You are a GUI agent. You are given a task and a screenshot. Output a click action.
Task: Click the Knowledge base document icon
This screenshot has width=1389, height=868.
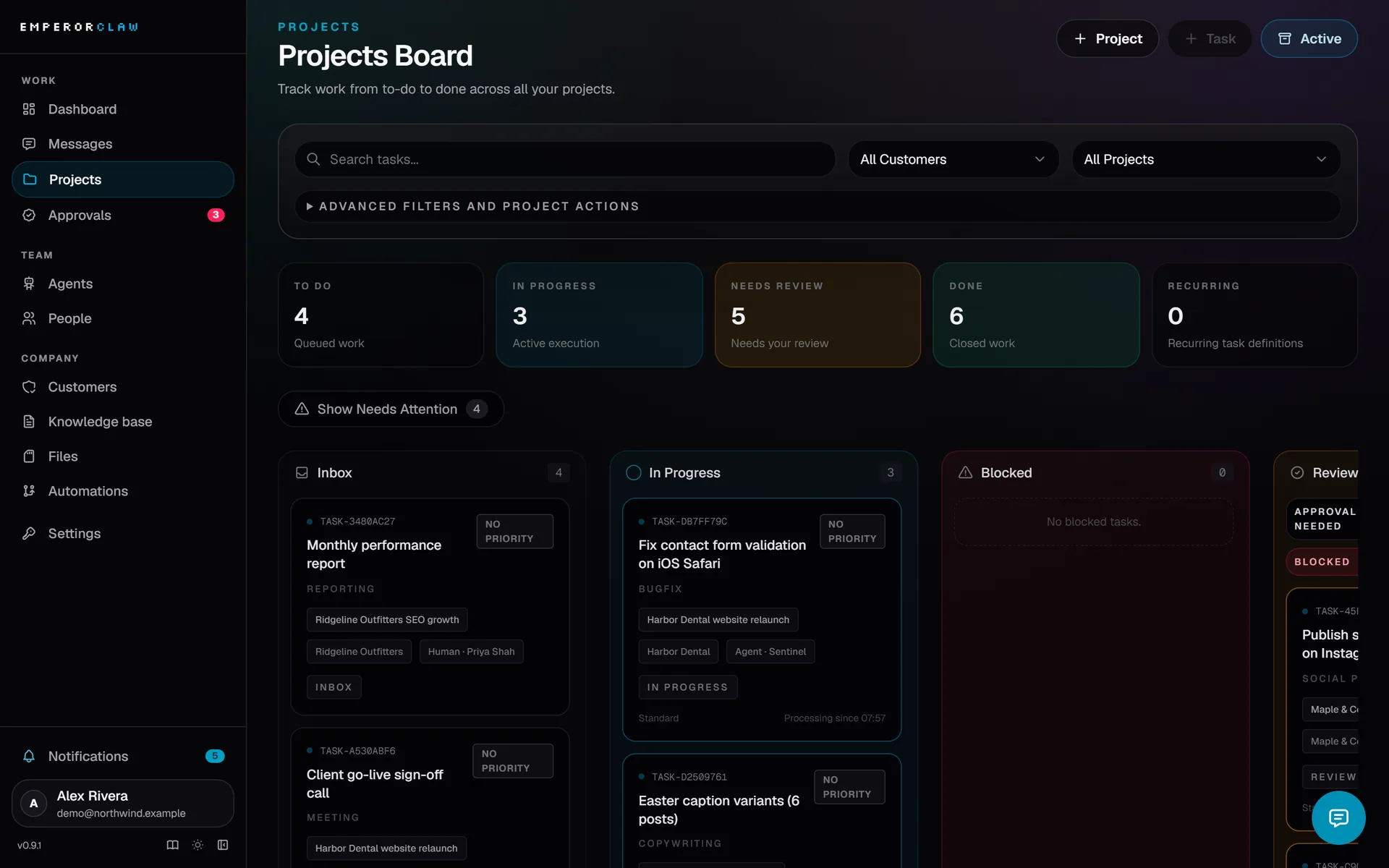29,422
